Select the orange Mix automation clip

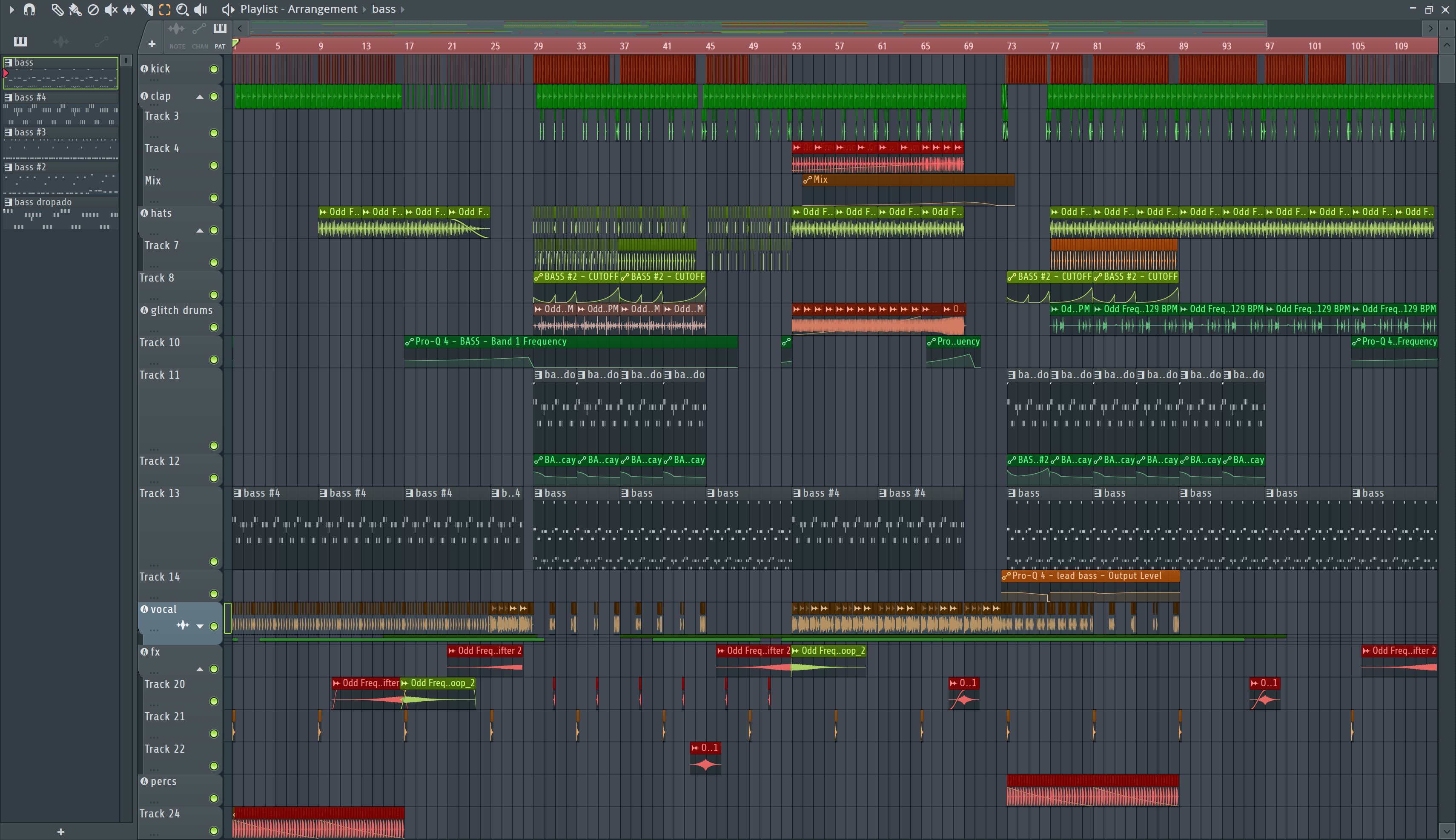tap(908, 189)
